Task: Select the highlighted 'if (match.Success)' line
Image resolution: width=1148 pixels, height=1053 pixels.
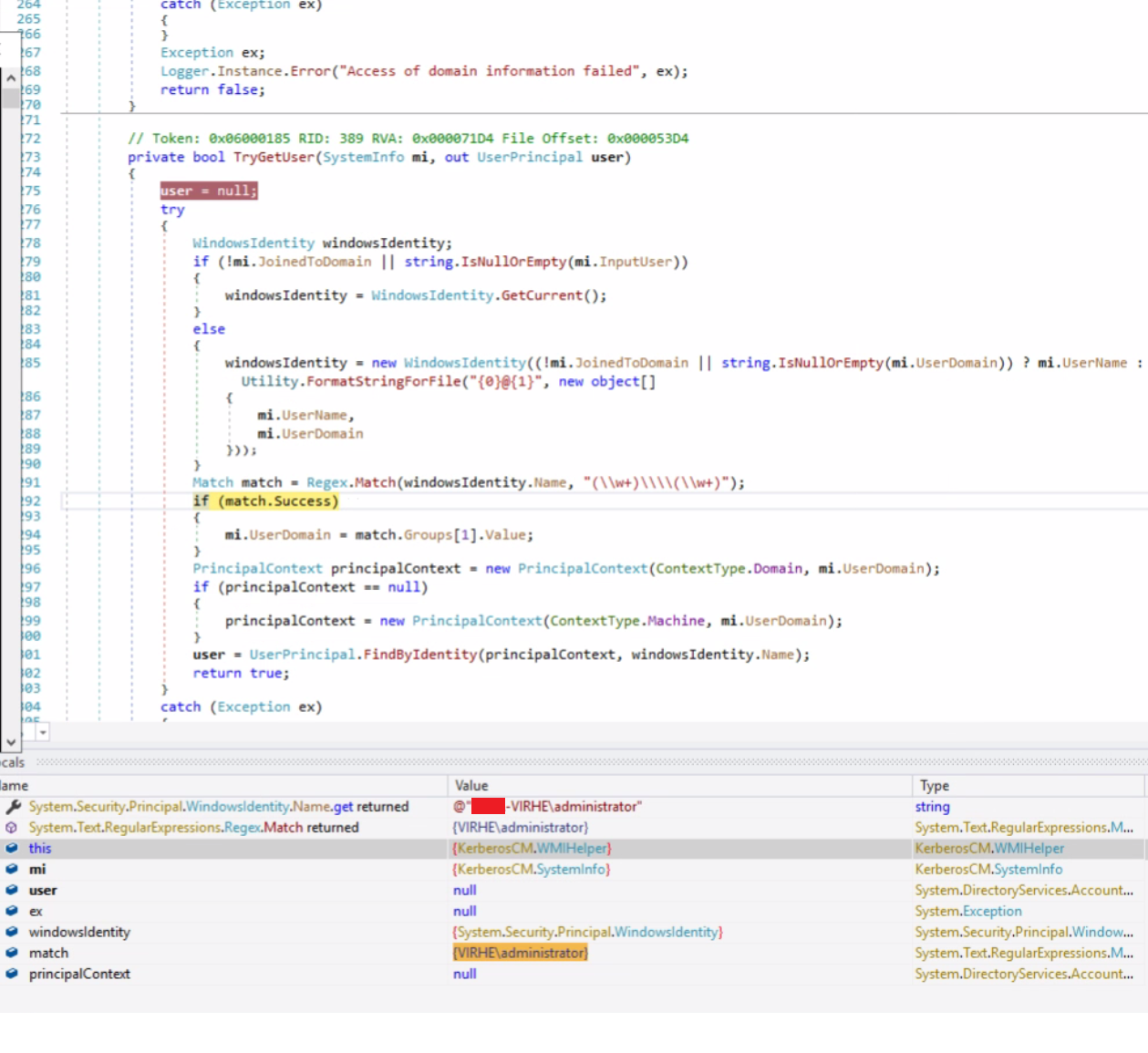Action: 266,501
